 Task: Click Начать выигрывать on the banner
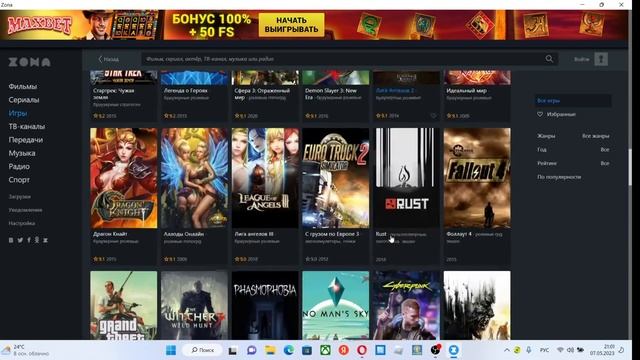(291, 25)
